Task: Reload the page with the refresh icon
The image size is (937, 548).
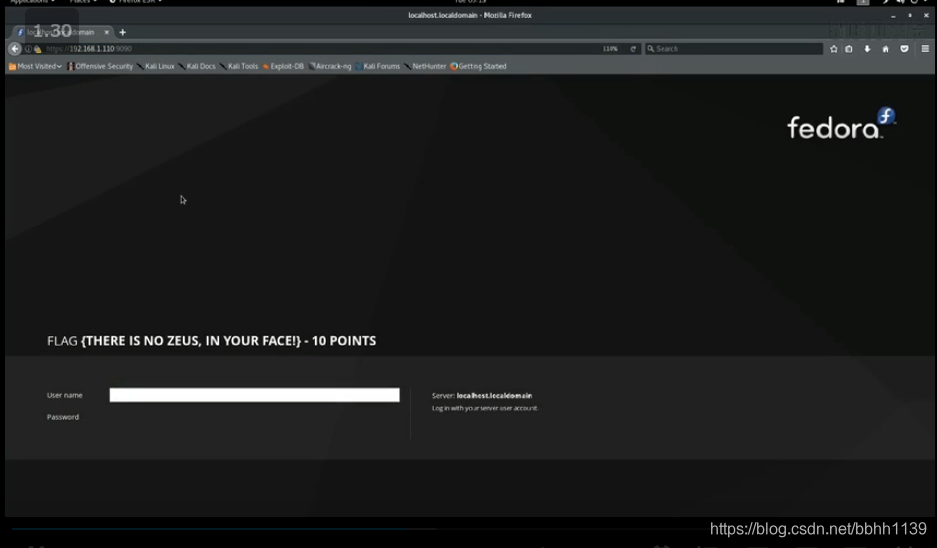Action: 633,49
